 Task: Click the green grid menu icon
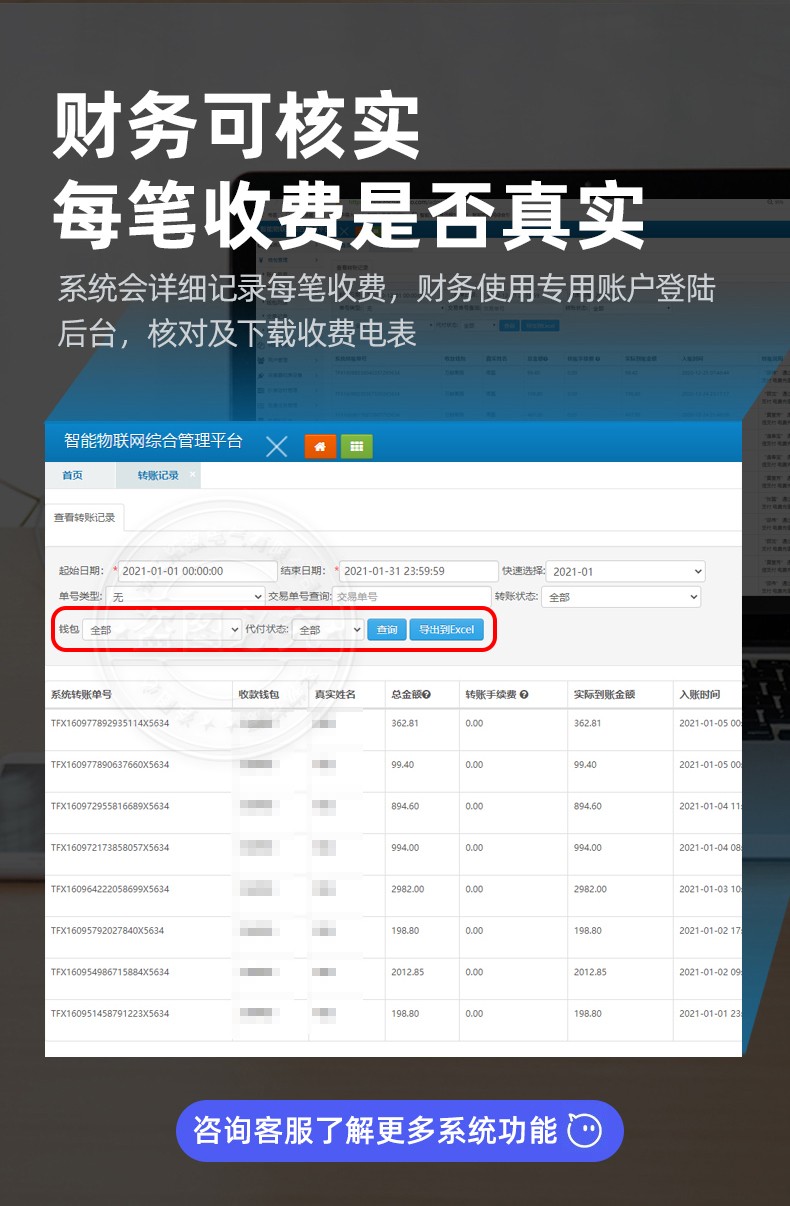point(356,447)
